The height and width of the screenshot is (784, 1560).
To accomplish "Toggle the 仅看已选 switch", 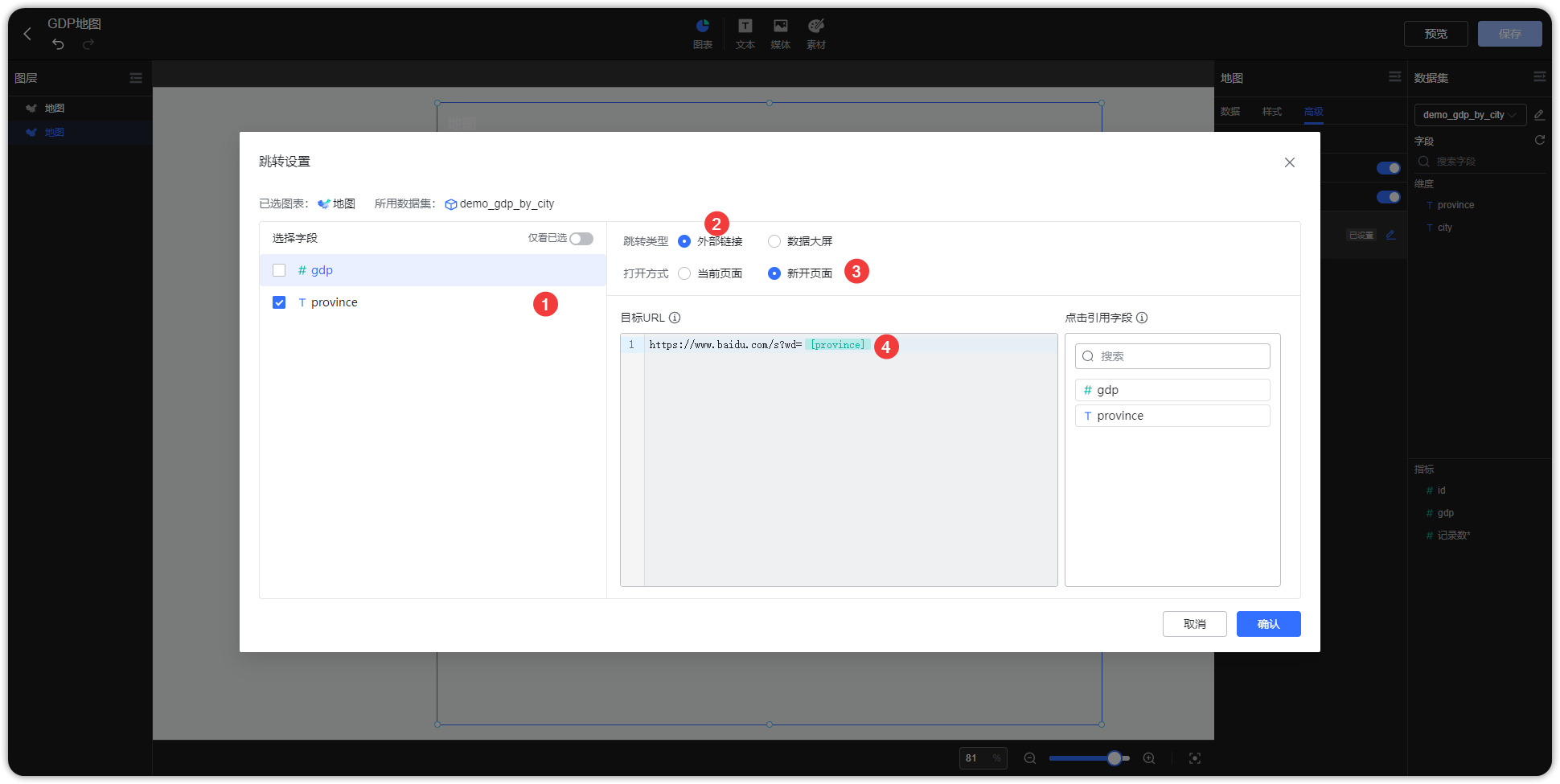I will click(x=581, y=239).
